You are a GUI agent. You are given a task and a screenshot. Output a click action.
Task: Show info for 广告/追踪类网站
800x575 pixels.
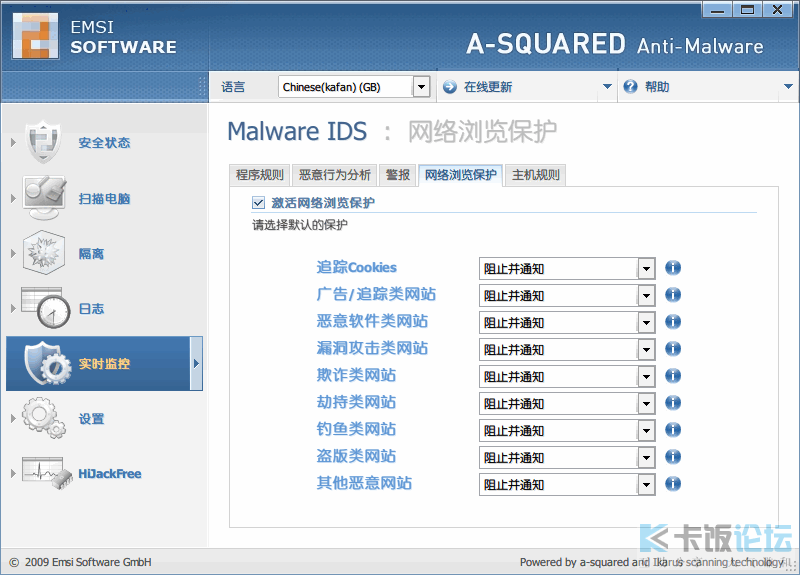click(x=673, y=295)
